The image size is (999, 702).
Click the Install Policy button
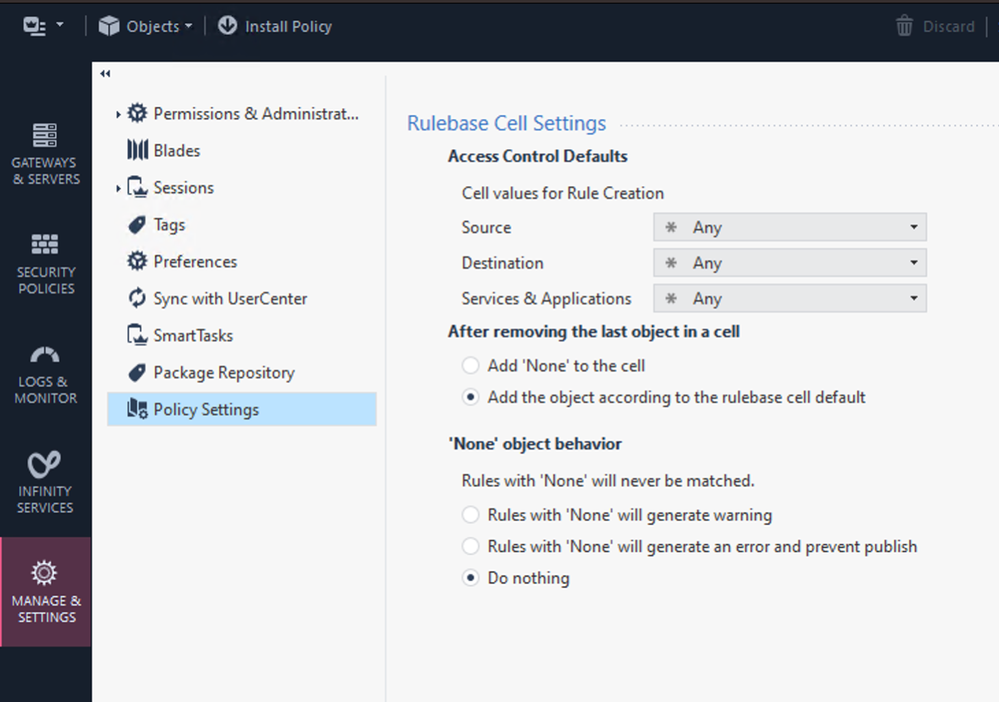coord(275,26)
